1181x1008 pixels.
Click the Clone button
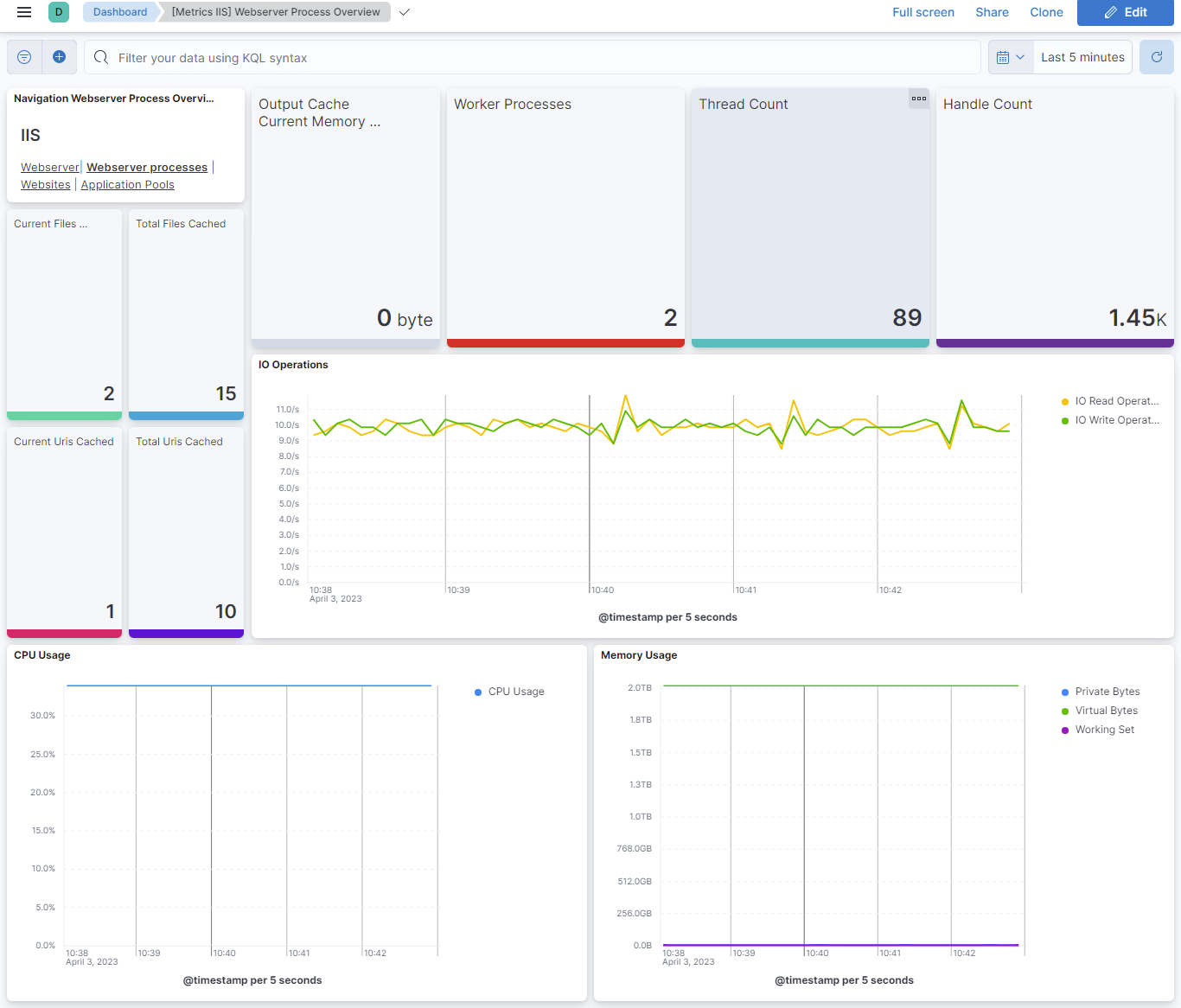pos(1046,12)
